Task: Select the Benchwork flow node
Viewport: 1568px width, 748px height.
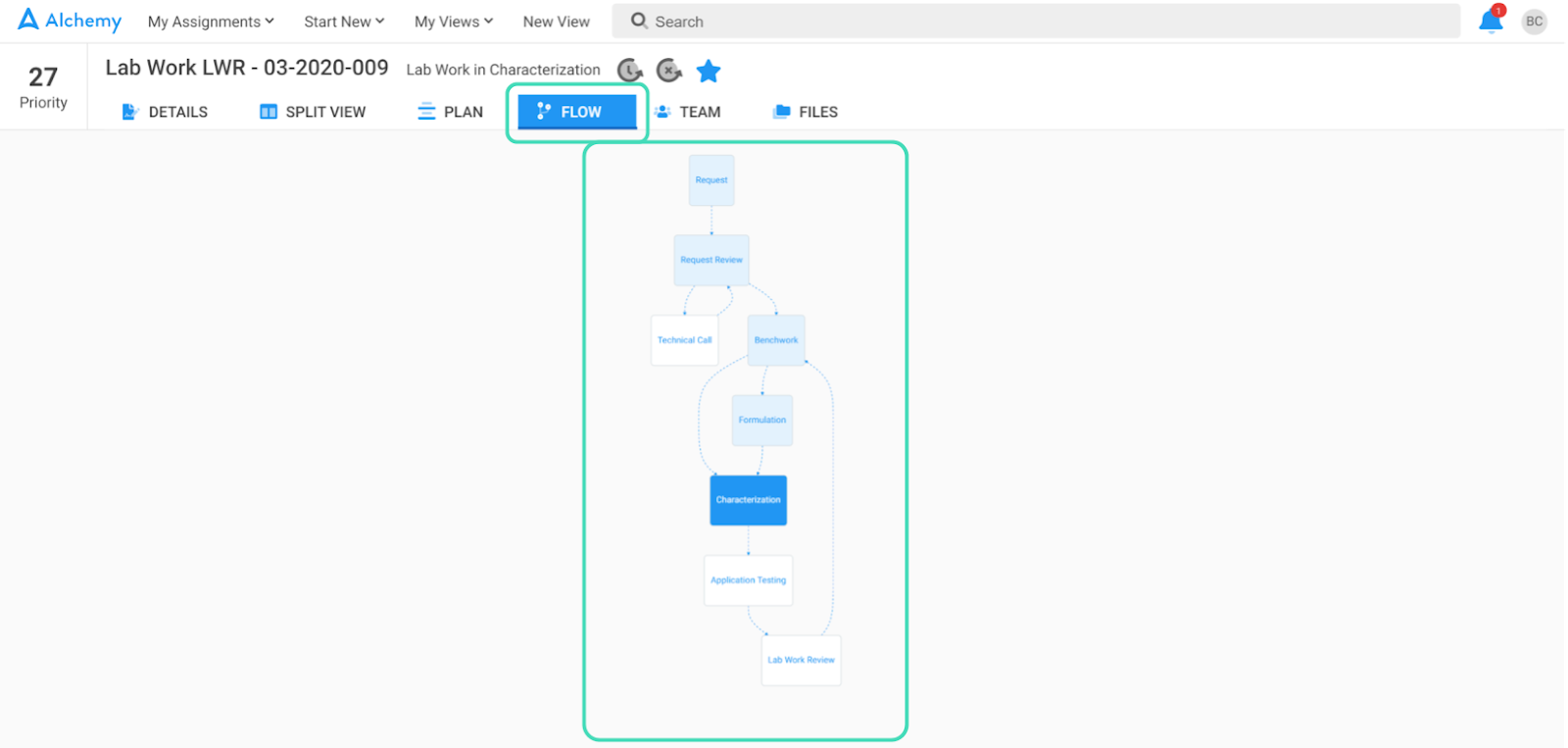Action: click(x=776, y=340)
